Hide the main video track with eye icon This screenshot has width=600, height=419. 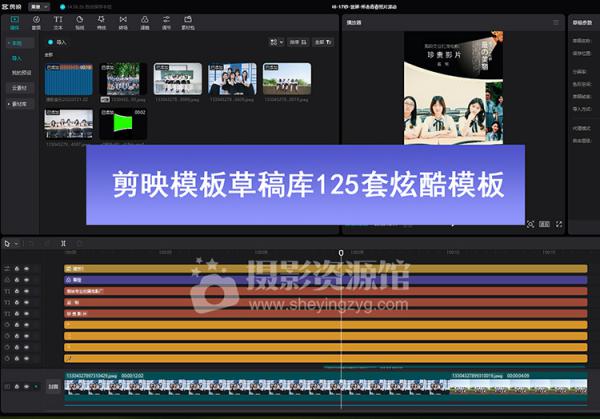click(x=28, y=385)
